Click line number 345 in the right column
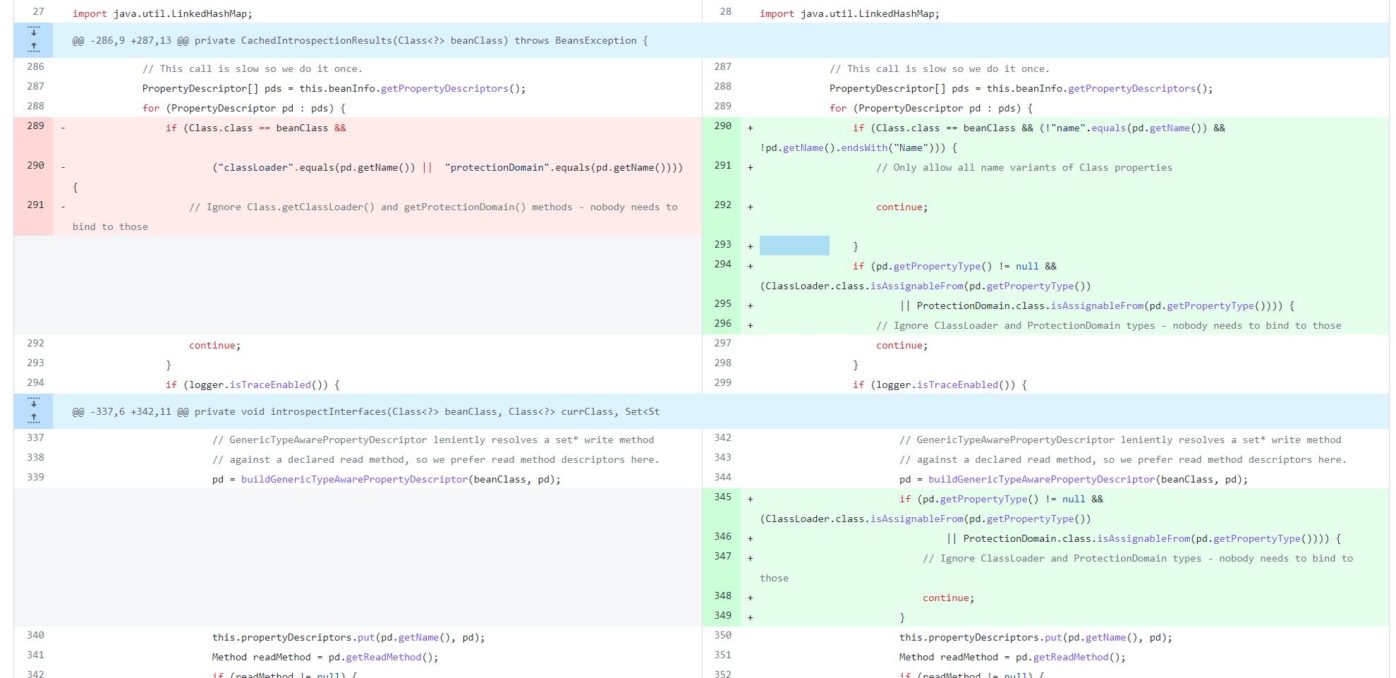The width and height of the screenshot is (1396, 678). tap(725, 498)
